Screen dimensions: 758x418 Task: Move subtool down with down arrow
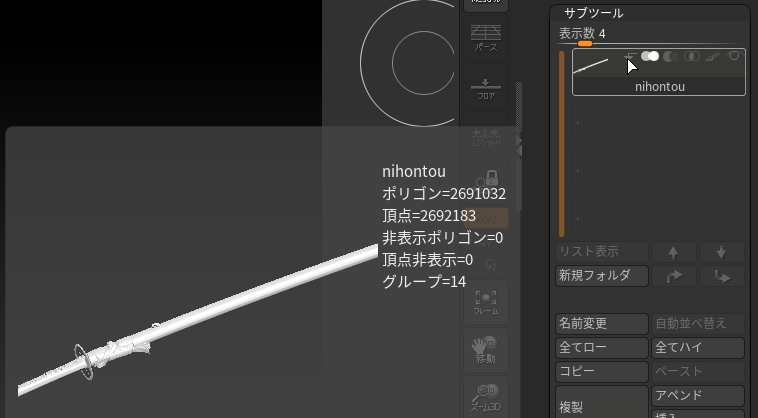click(x=721, y=252)
